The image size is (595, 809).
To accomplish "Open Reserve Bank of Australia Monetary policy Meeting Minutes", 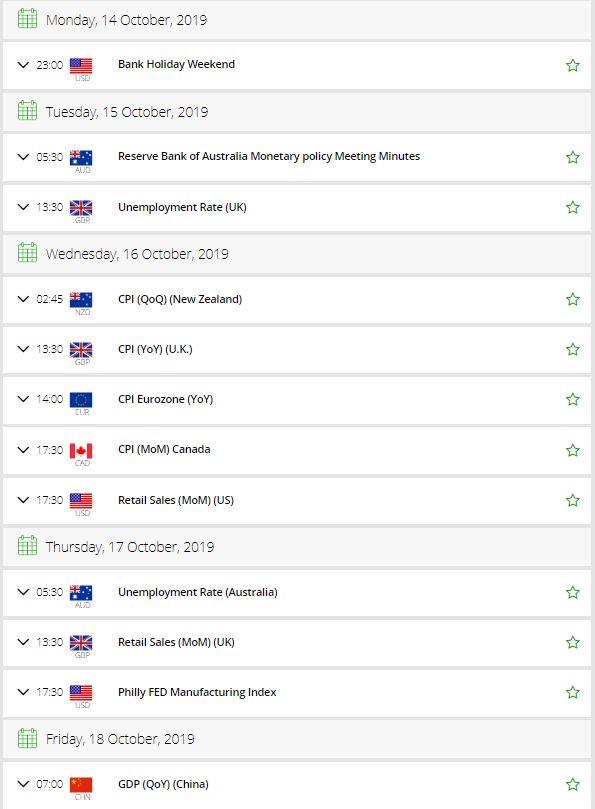I will (x=269, y=156).
